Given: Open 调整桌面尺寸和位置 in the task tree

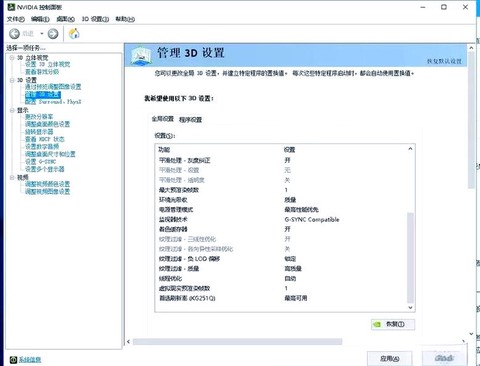Looking at the screenshot, I should [50, 154].
